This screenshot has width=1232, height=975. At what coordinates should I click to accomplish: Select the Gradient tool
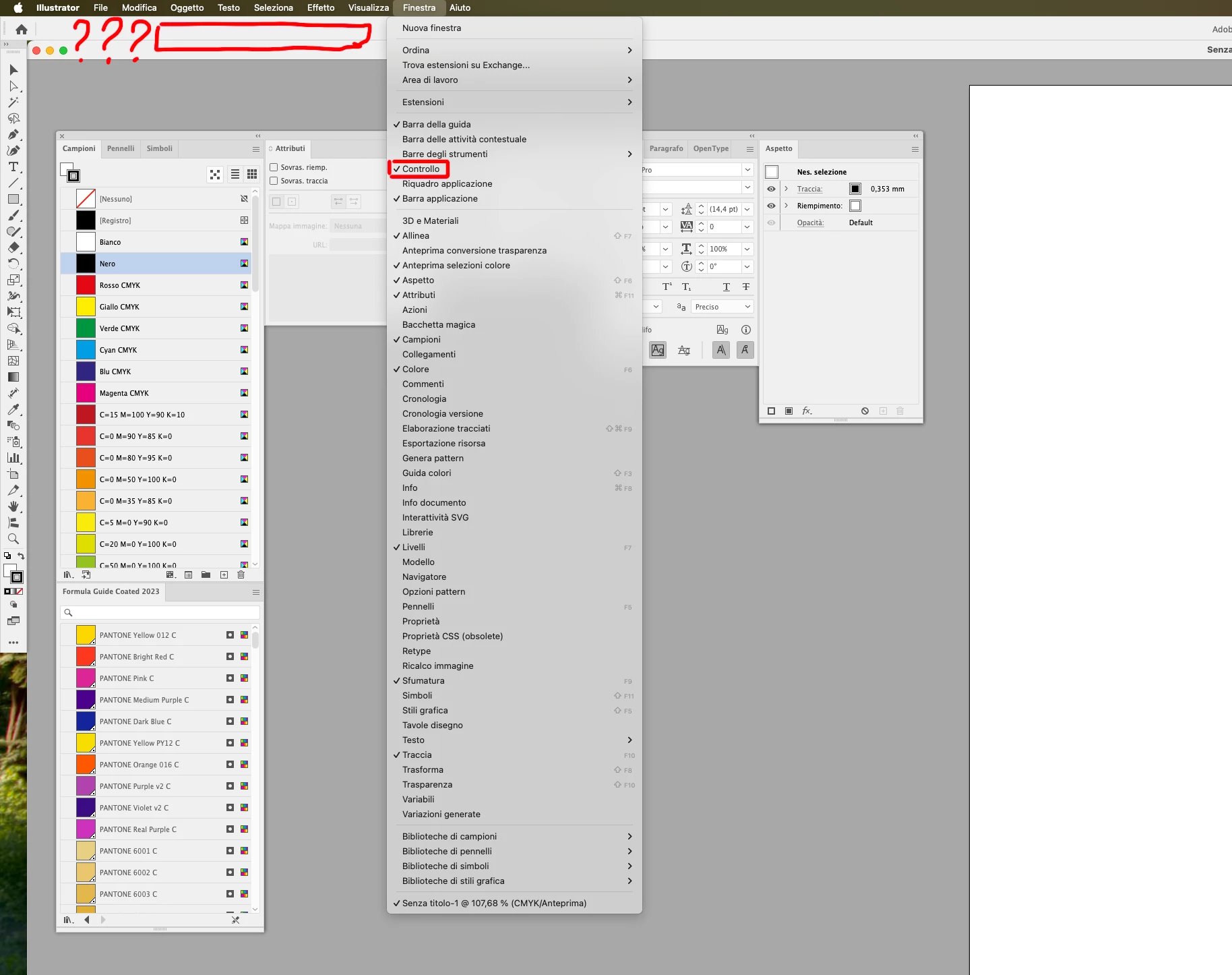[13, 377]
